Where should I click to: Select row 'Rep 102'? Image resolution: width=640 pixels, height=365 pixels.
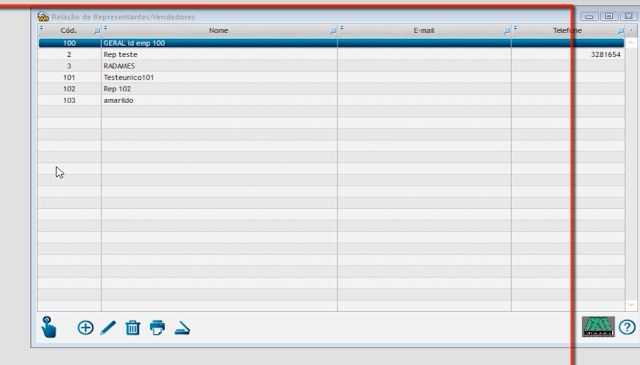(331, 89)
